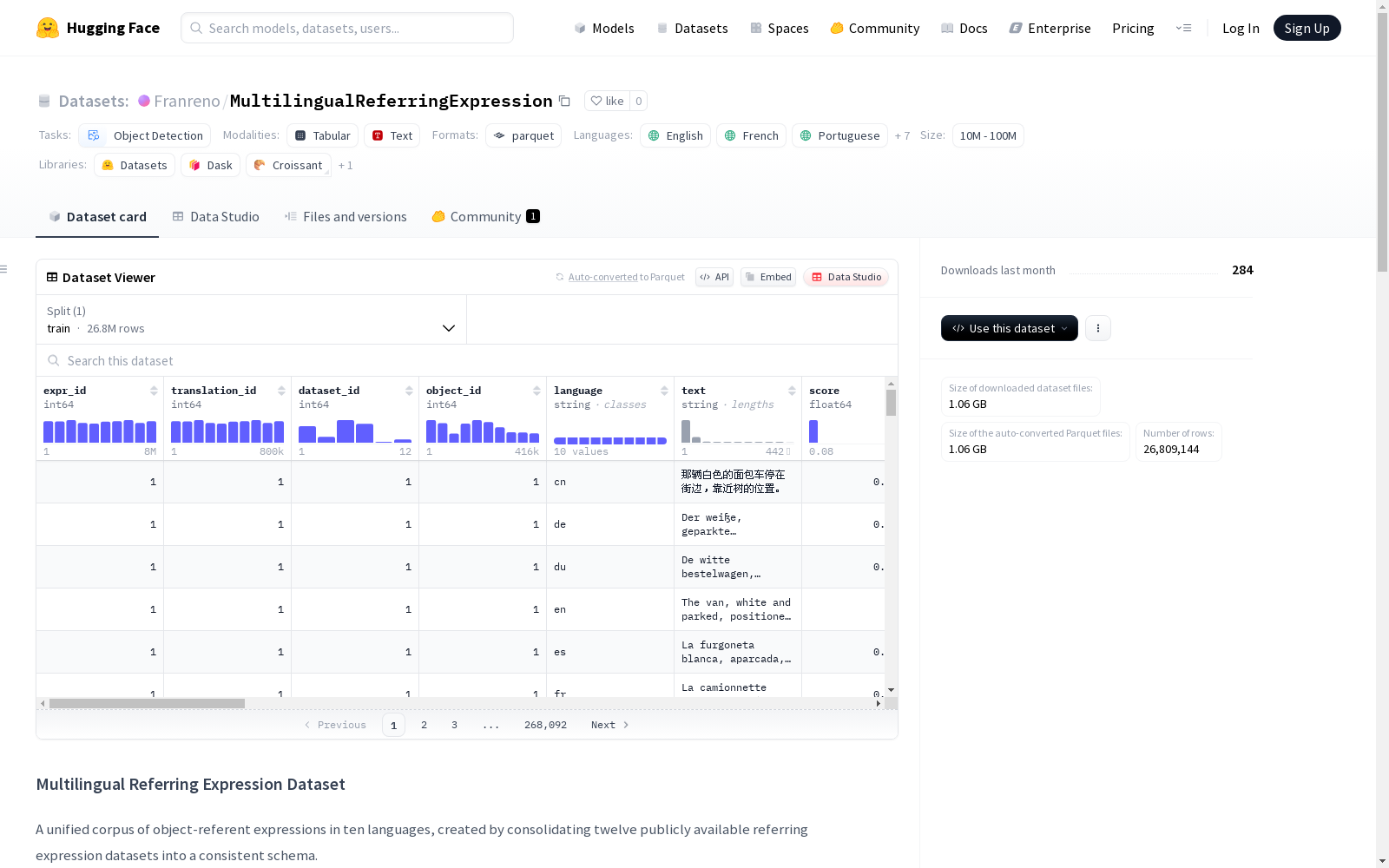The height and width of the screenshot is (868, 1389).
Task: Switch to the Dataset card tab
Action: 97,217
